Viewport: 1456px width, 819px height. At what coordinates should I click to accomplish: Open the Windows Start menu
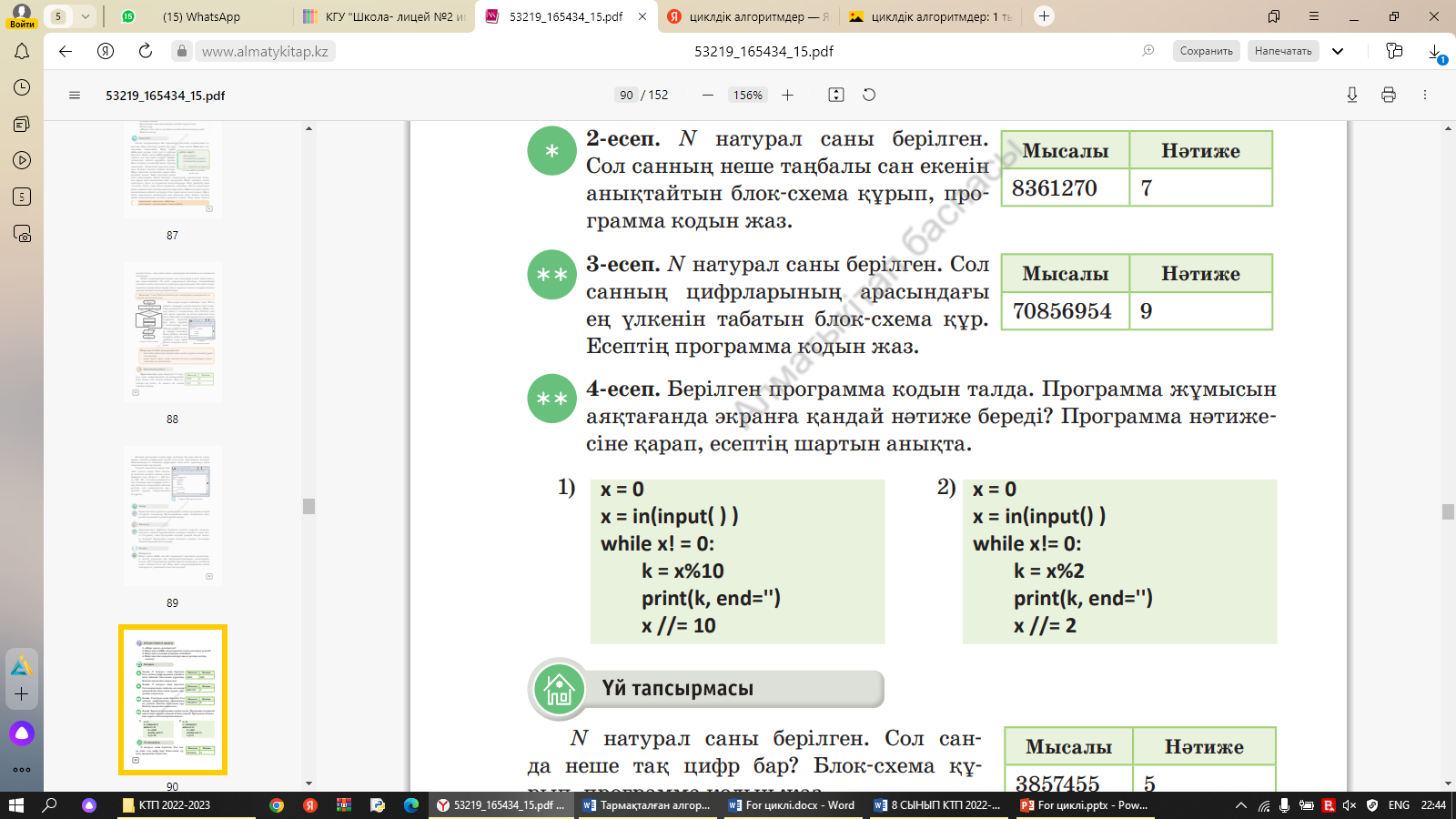tap(15, 805)
